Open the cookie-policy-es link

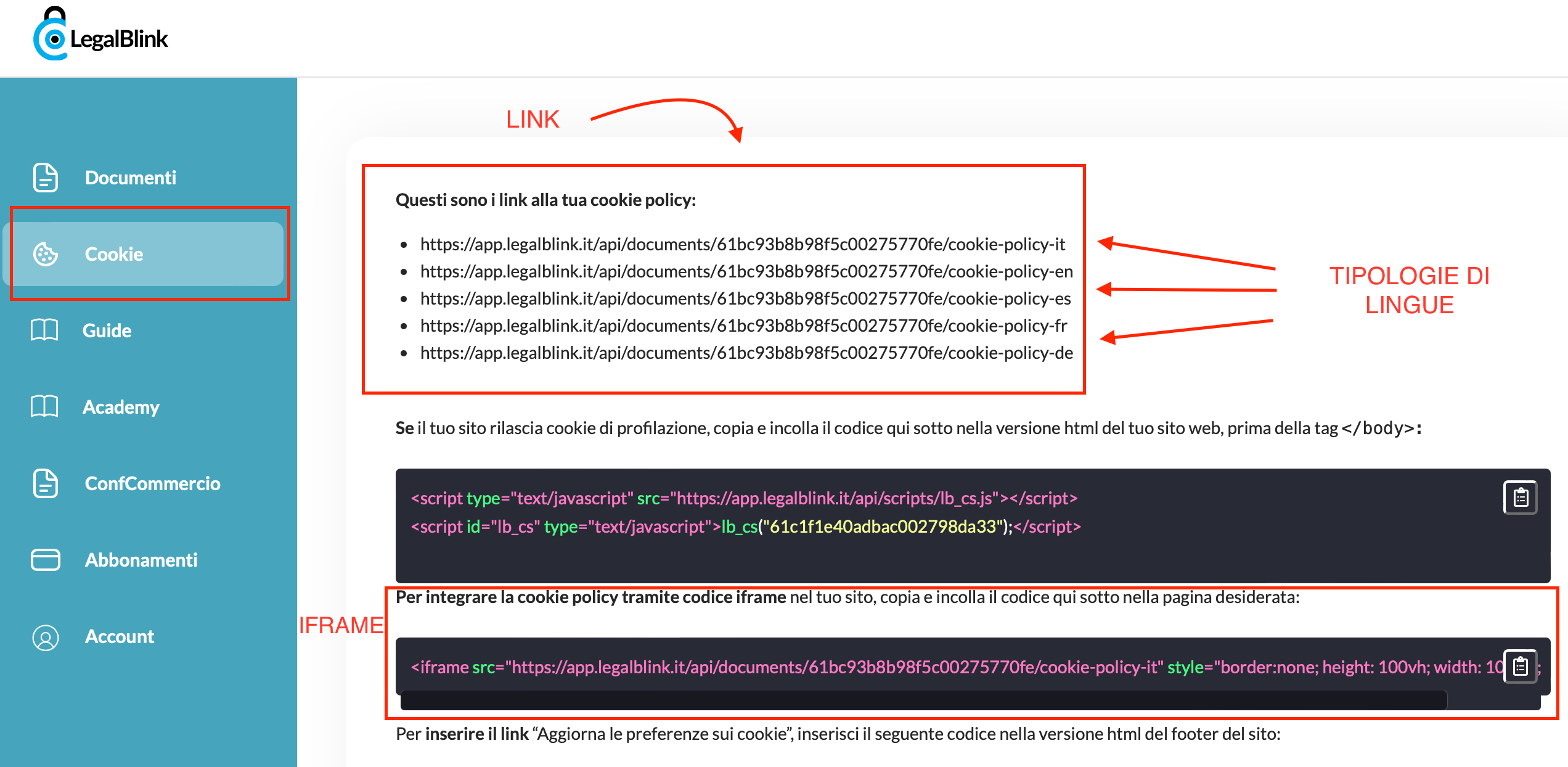click(746, 298)
